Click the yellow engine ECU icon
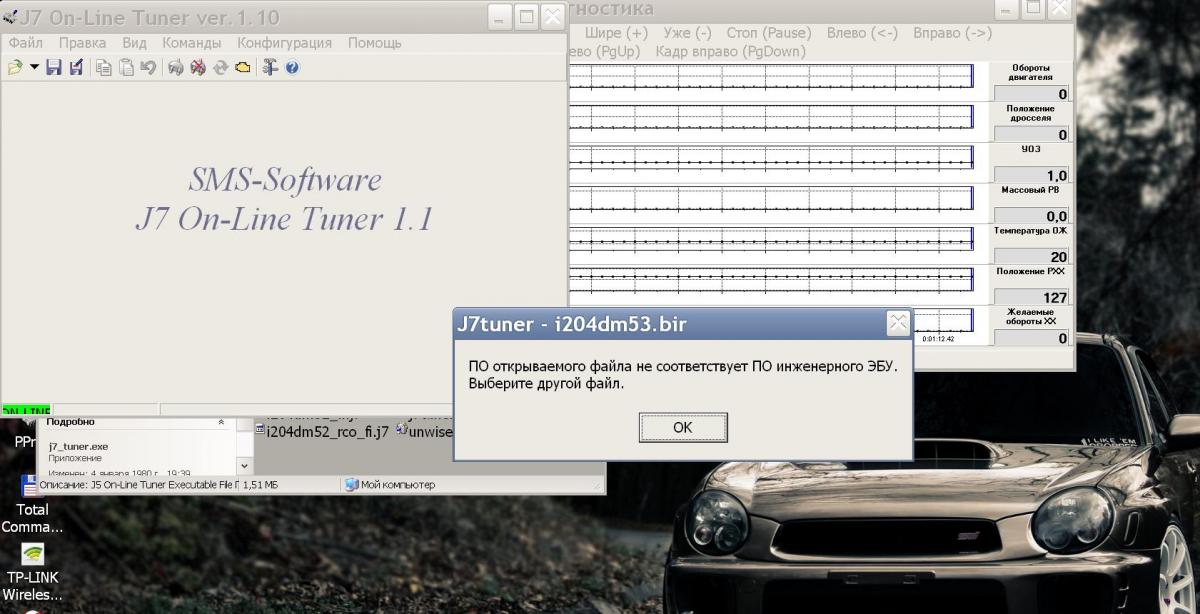 point(242,67)
